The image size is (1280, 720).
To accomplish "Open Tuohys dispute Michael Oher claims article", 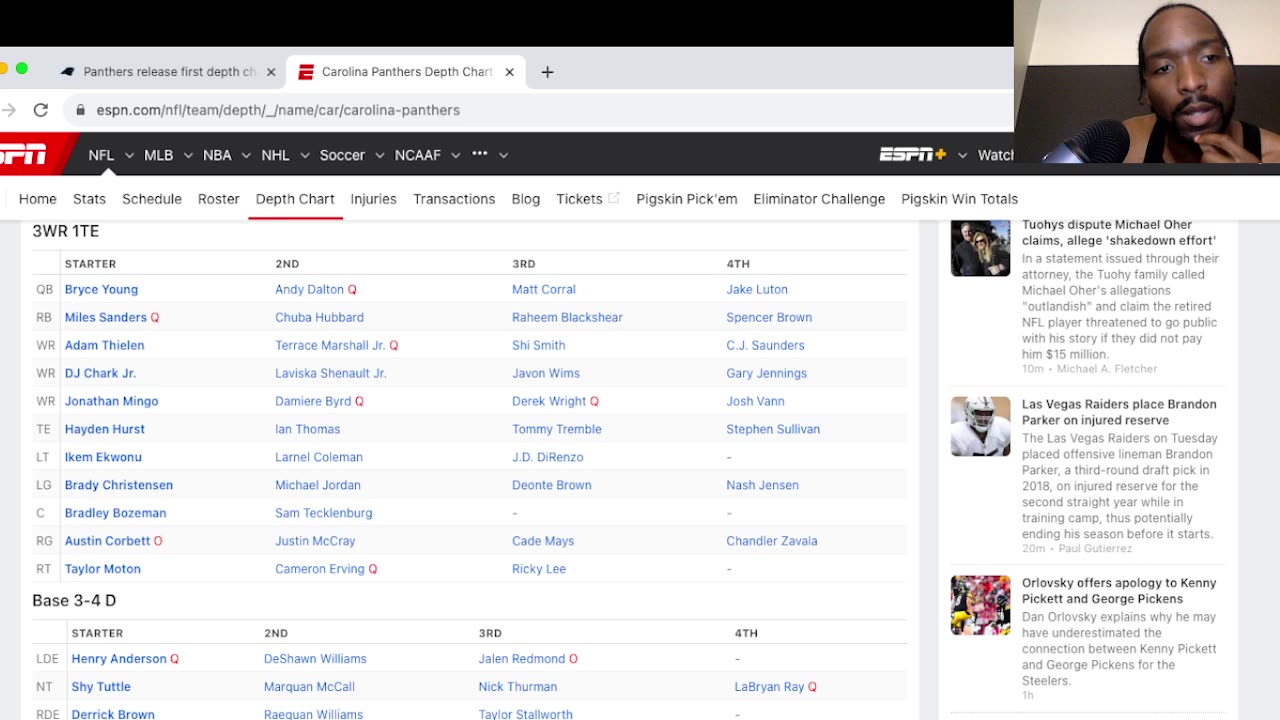I will (x=1119, y=233).
